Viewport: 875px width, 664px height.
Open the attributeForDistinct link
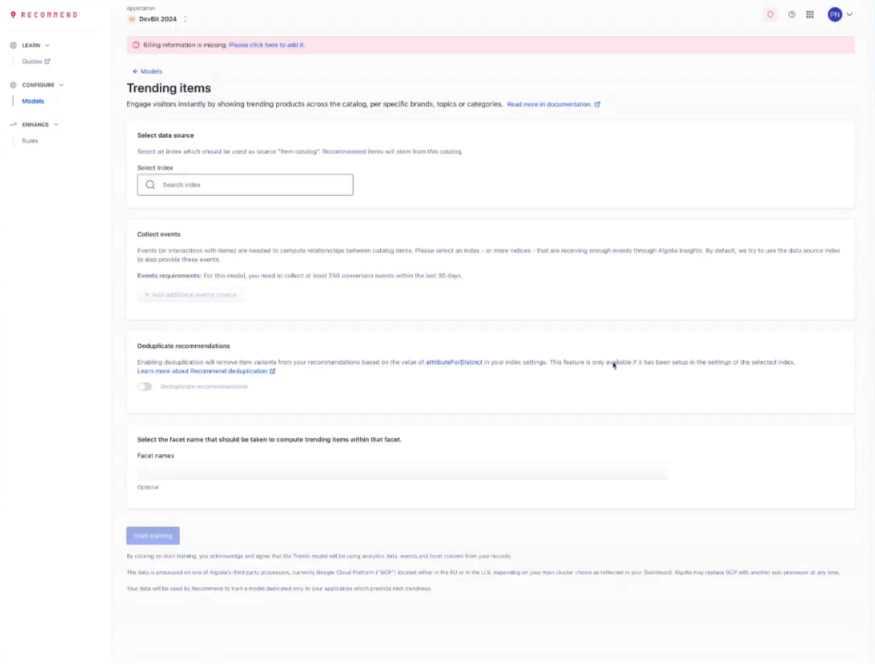454,362
